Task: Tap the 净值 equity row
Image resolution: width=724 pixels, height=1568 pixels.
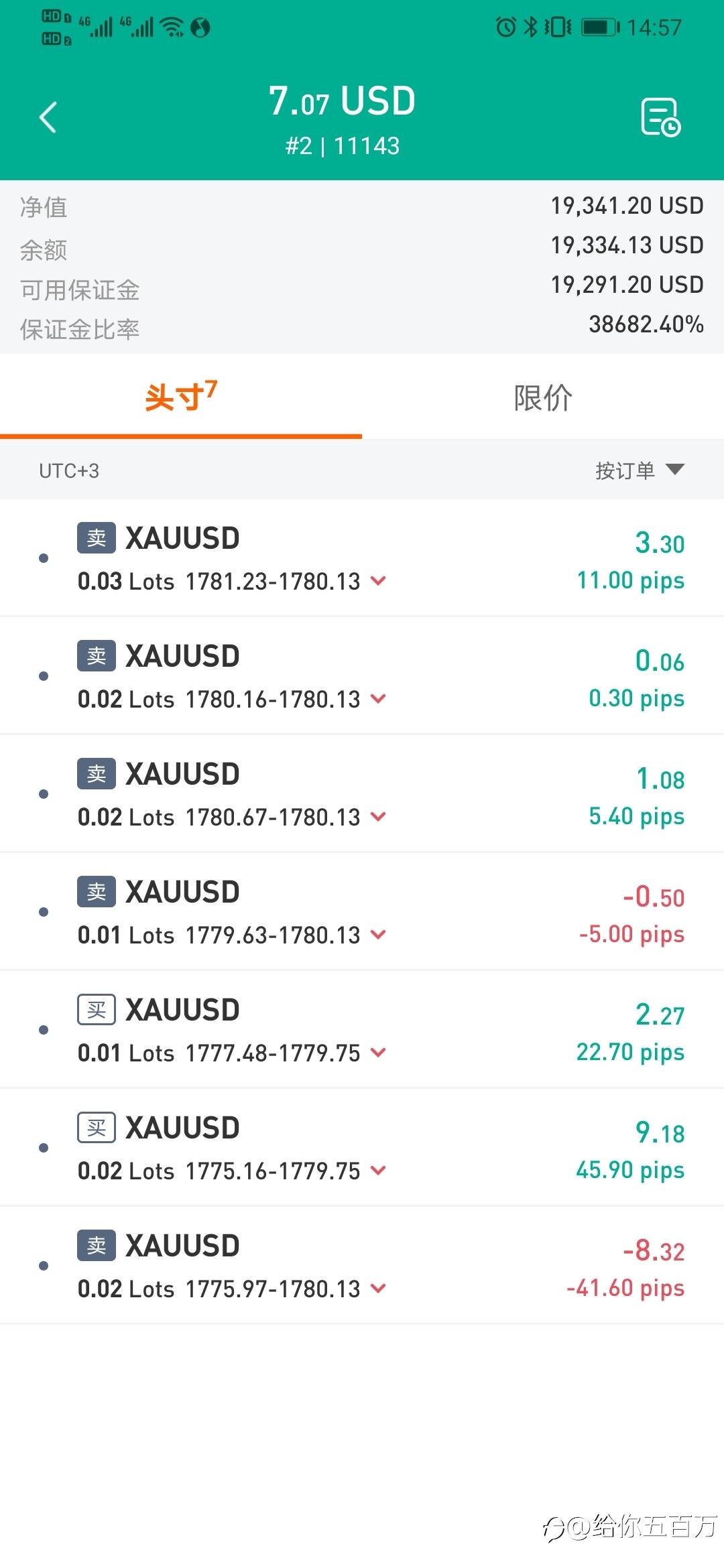Action: pos(362,206)
